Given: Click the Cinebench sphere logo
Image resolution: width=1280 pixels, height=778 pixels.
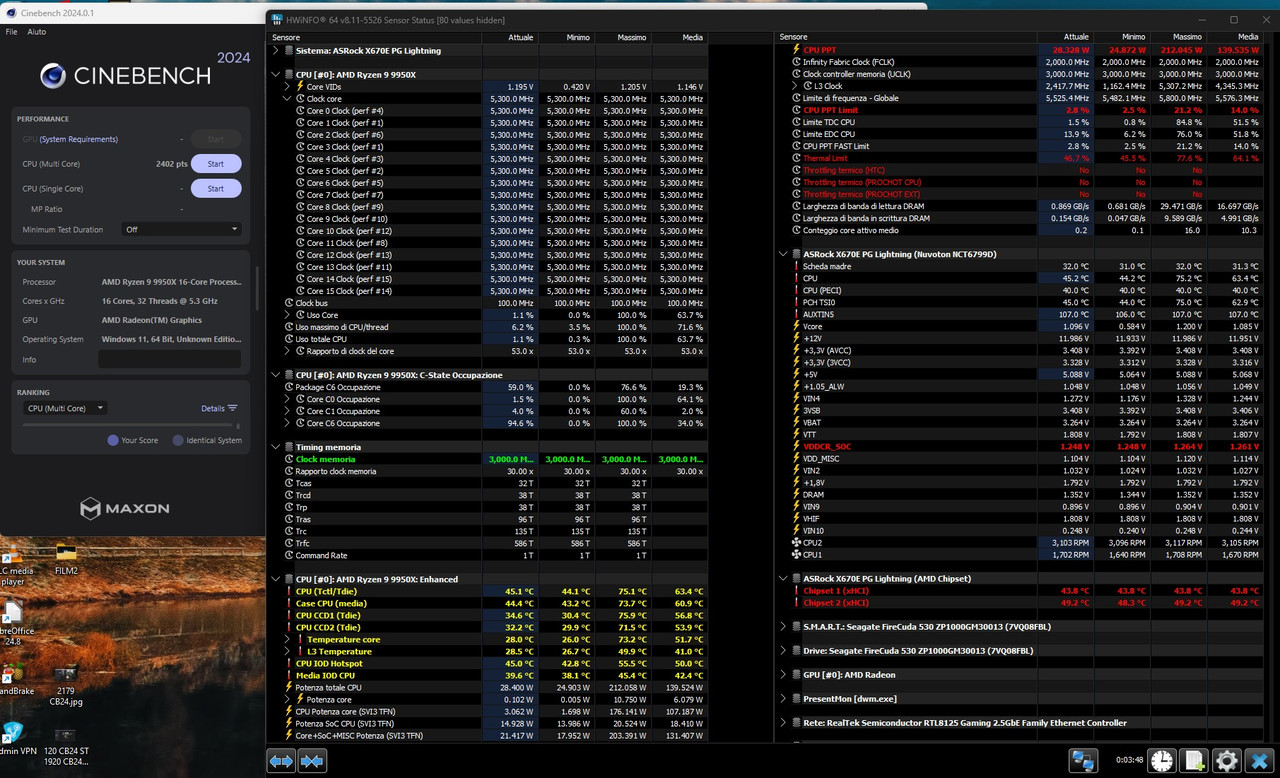Looking at the screenshot, I should click(x=53, y=76).
